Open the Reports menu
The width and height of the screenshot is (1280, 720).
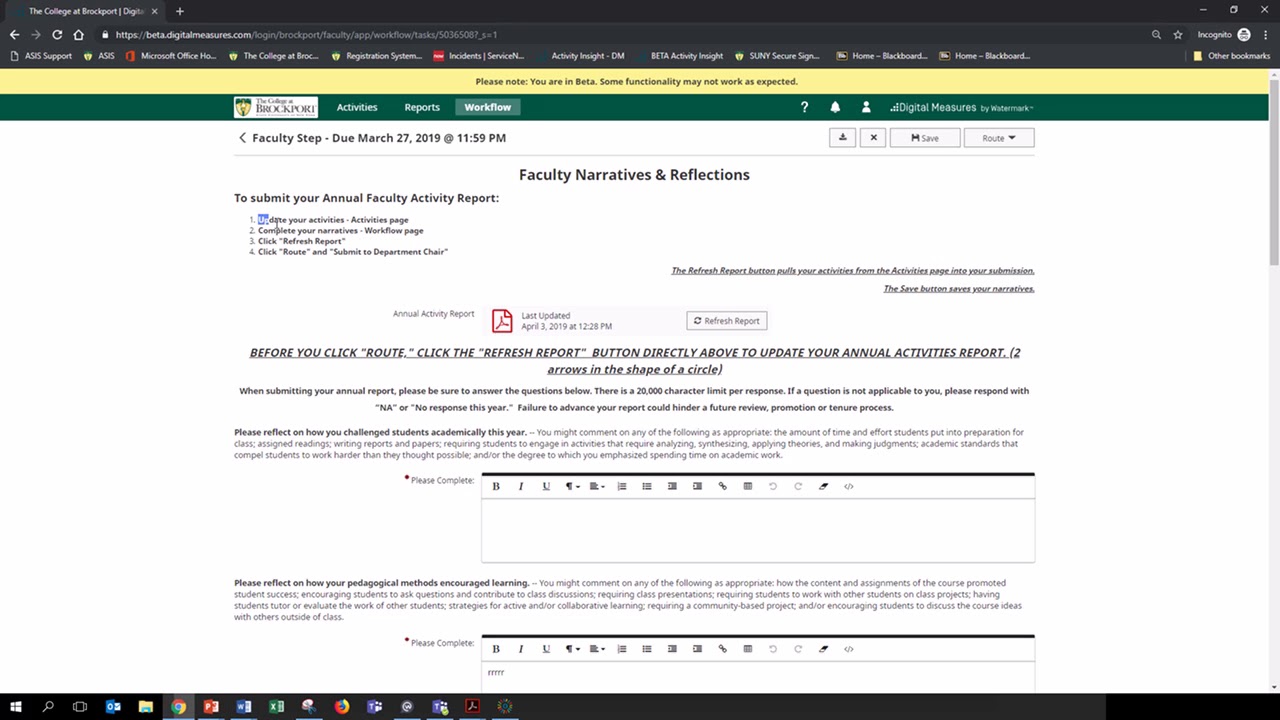[x=422, y=107]
